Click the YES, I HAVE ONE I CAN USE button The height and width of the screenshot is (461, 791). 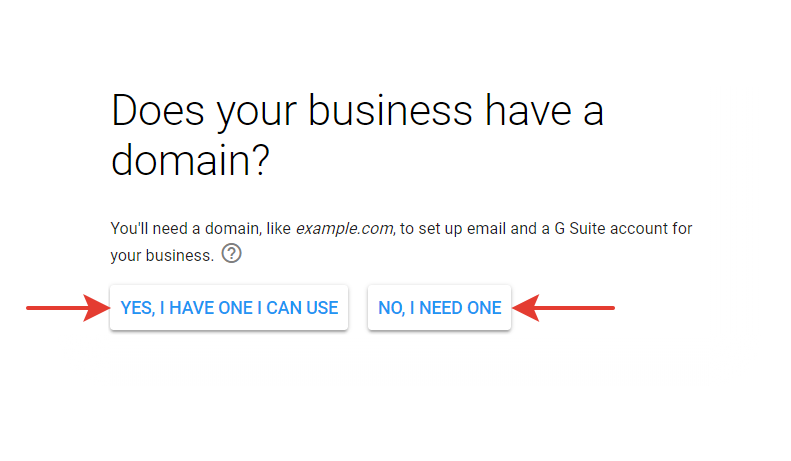pos(229,308)
